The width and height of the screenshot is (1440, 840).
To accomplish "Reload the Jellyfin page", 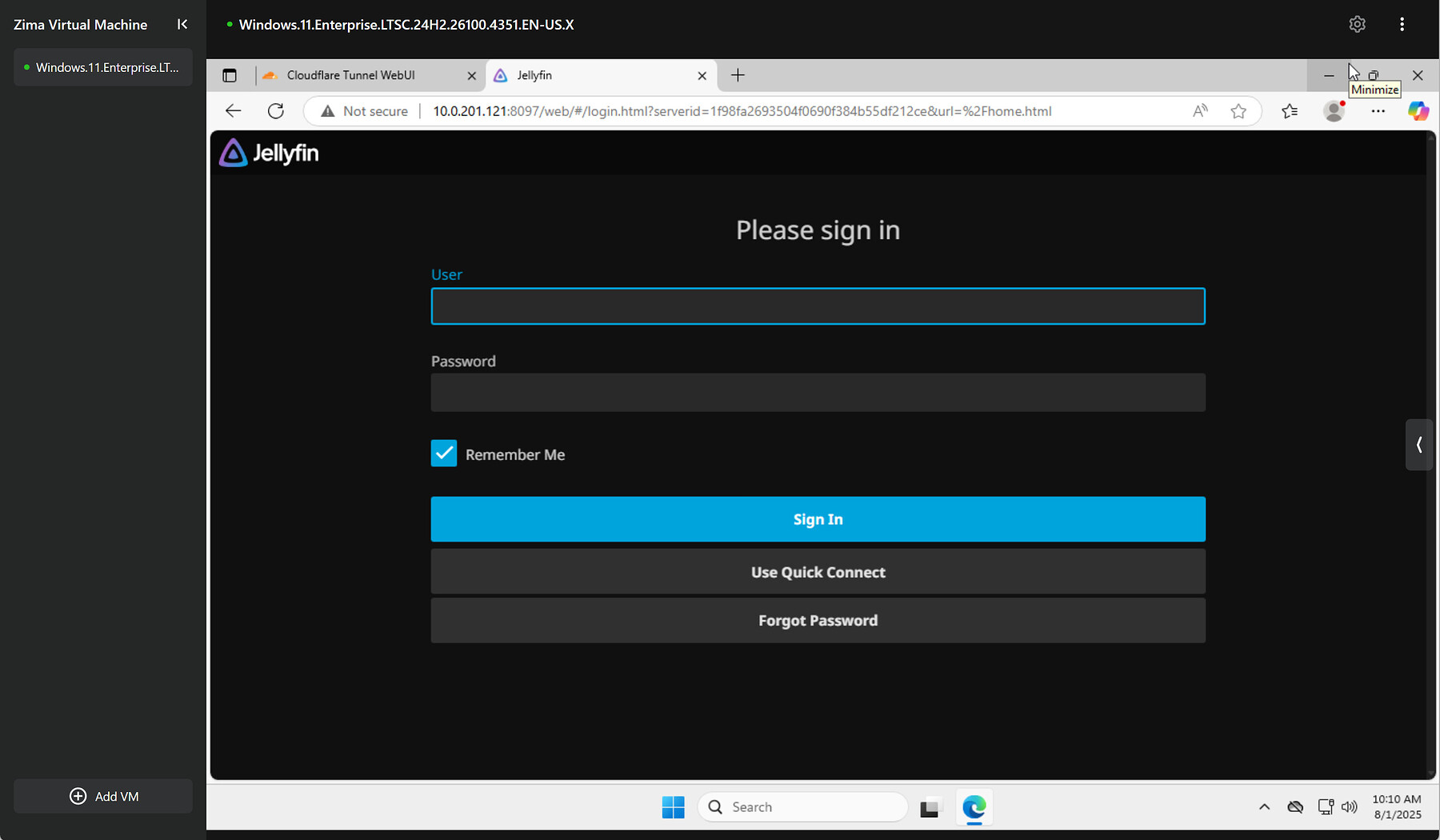I will click(x=276, y=111).
